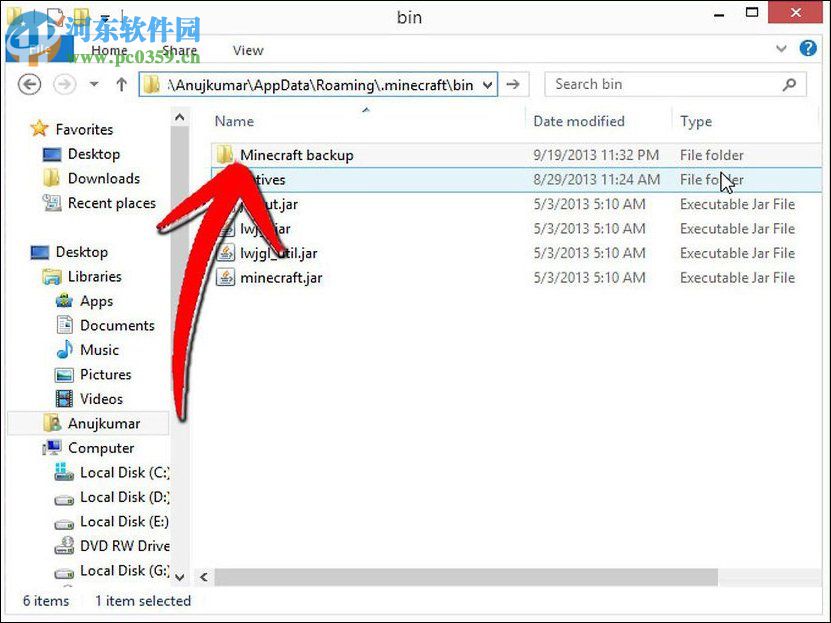The width and height of the screenshot is (831, 623).
Task: Minimize the bin window
Action: point(719,15)
